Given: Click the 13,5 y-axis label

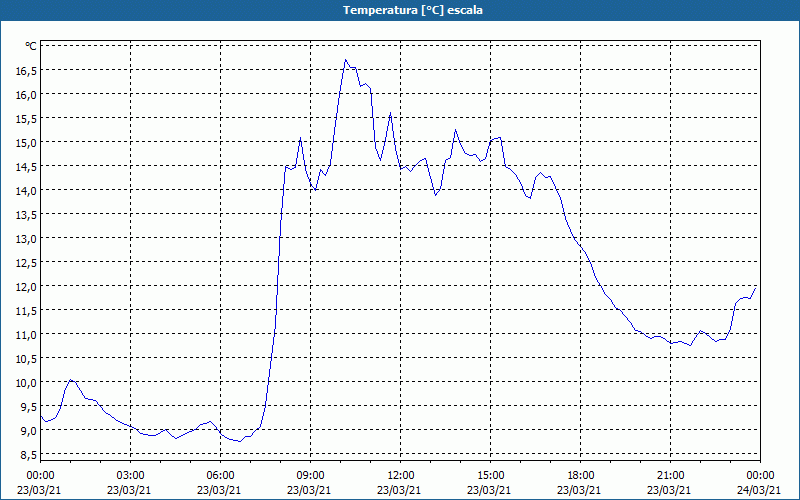Looking at the screenshot, I should point(26,214).
